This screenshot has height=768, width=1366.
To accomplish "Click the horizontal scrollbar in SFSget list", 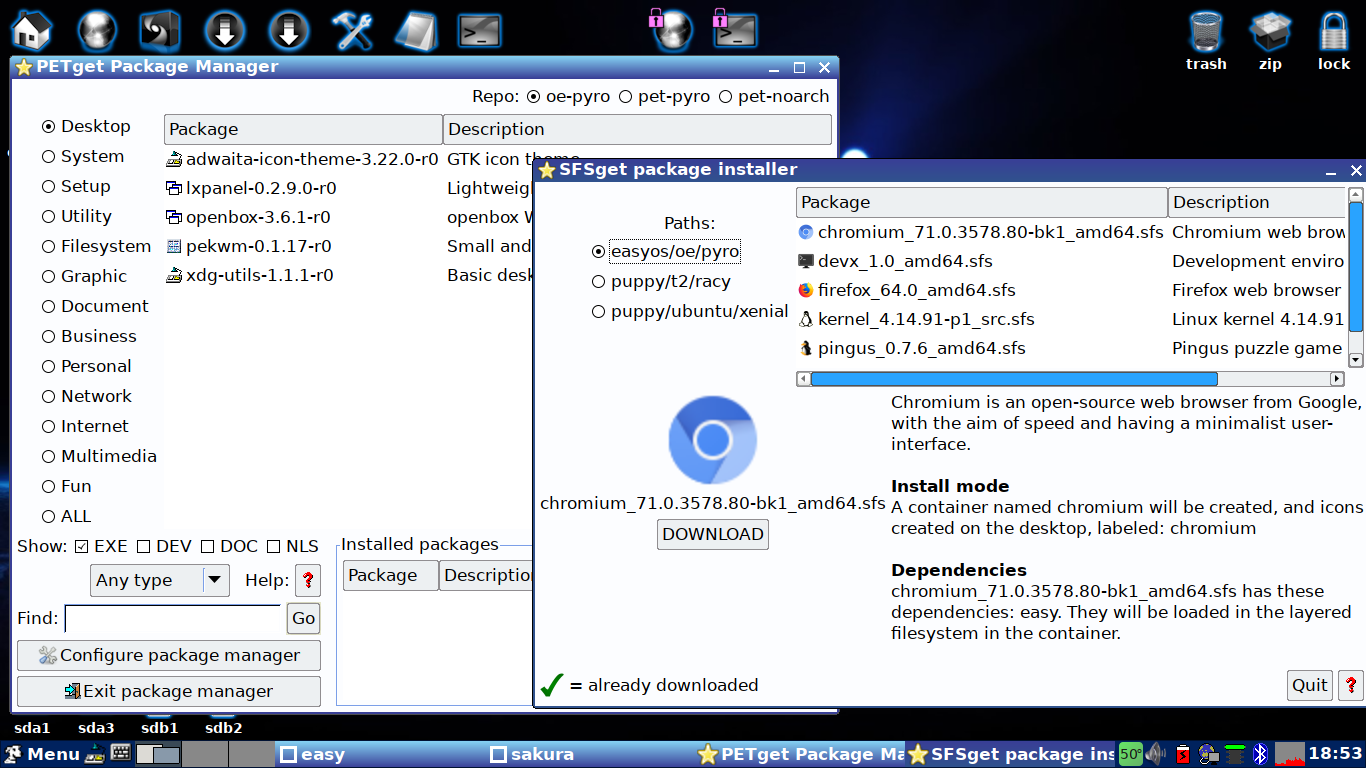I will tap(1014, 379).
